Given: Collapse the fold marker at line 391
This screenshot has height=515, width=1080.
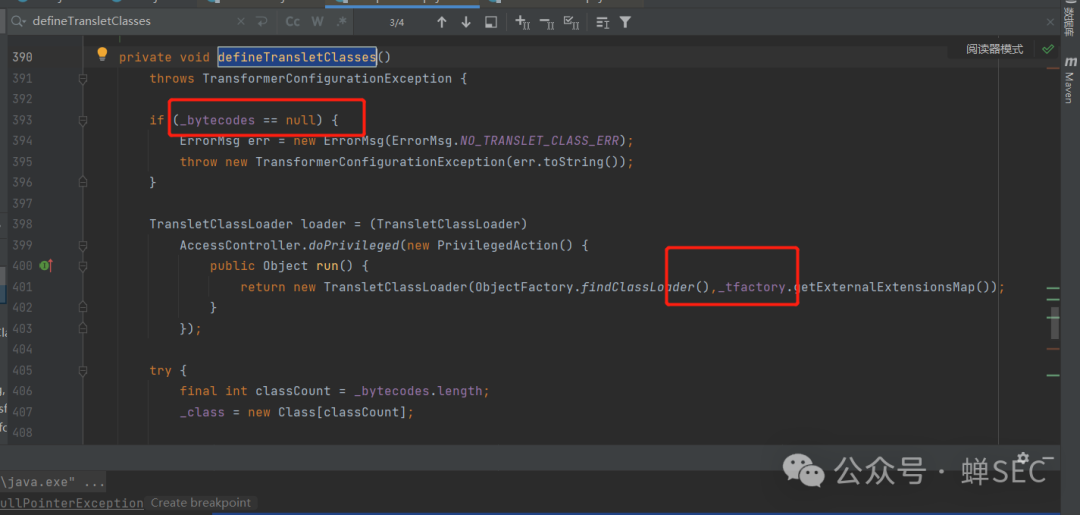Looking at the screenshot, I should click(83, 79).
